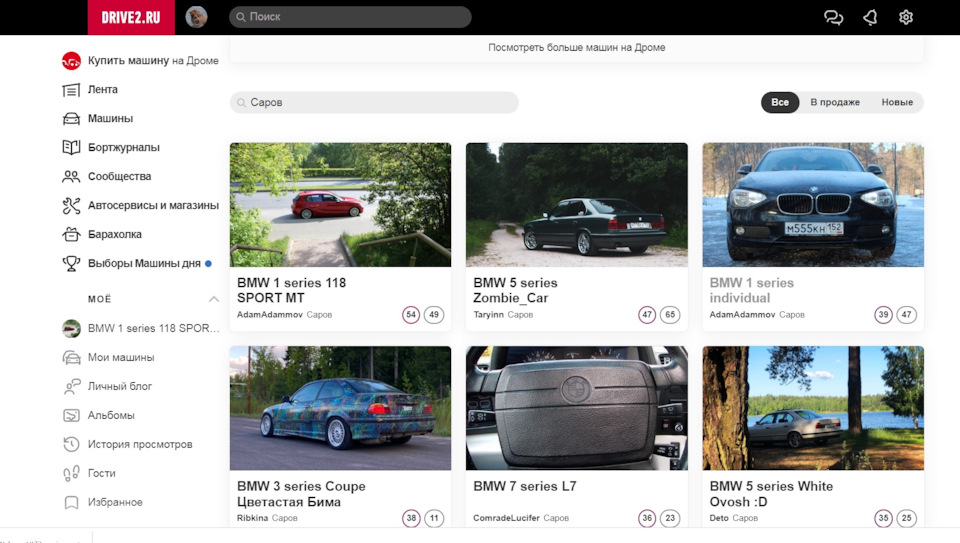Open messages chat icon in header
Image resolution: width=960 pixels, height=543 pixels.
(x=833, y=17)
